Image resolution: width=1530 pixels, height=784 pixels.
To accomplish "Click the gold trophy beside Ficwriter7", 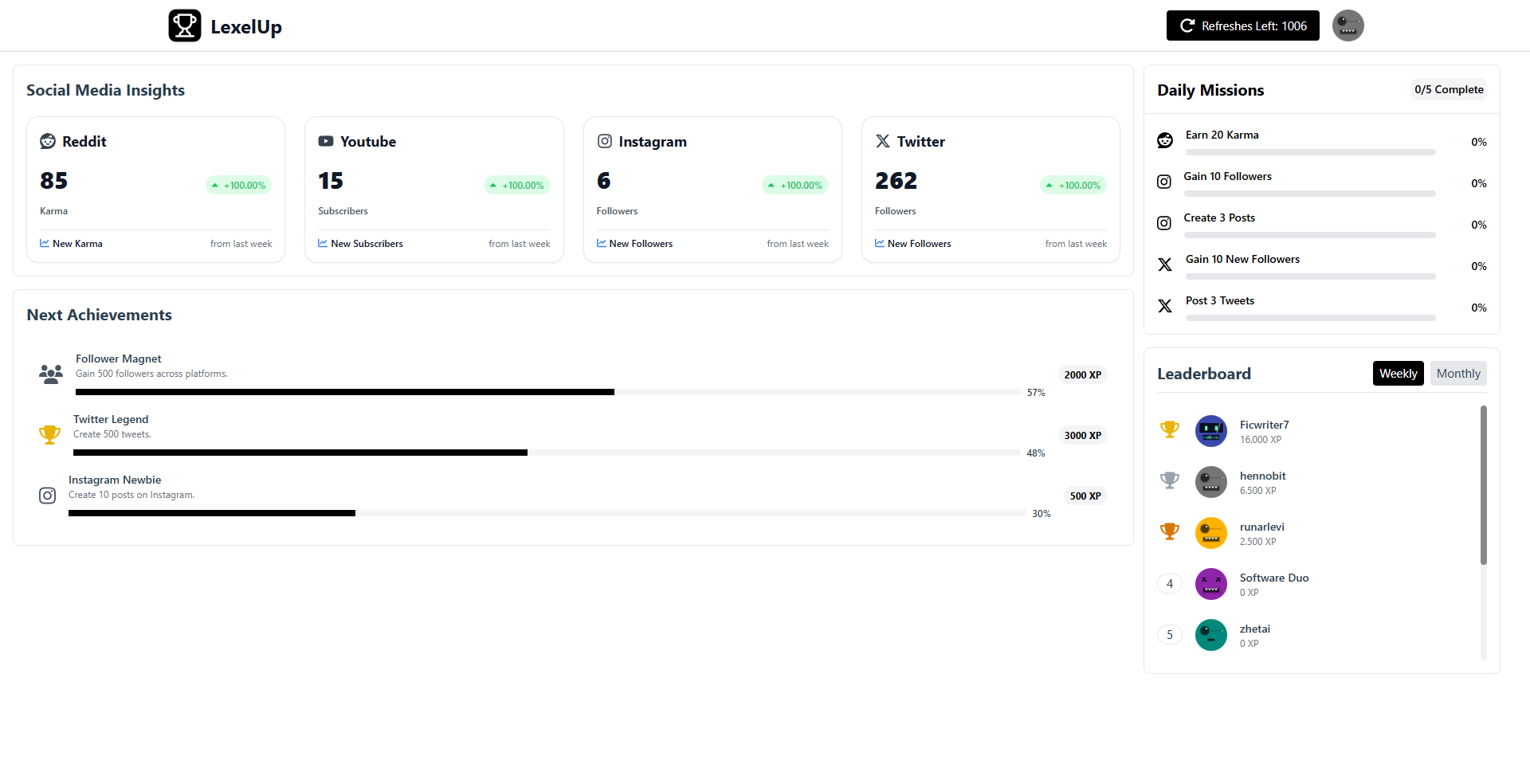I will click(1170, 429).
